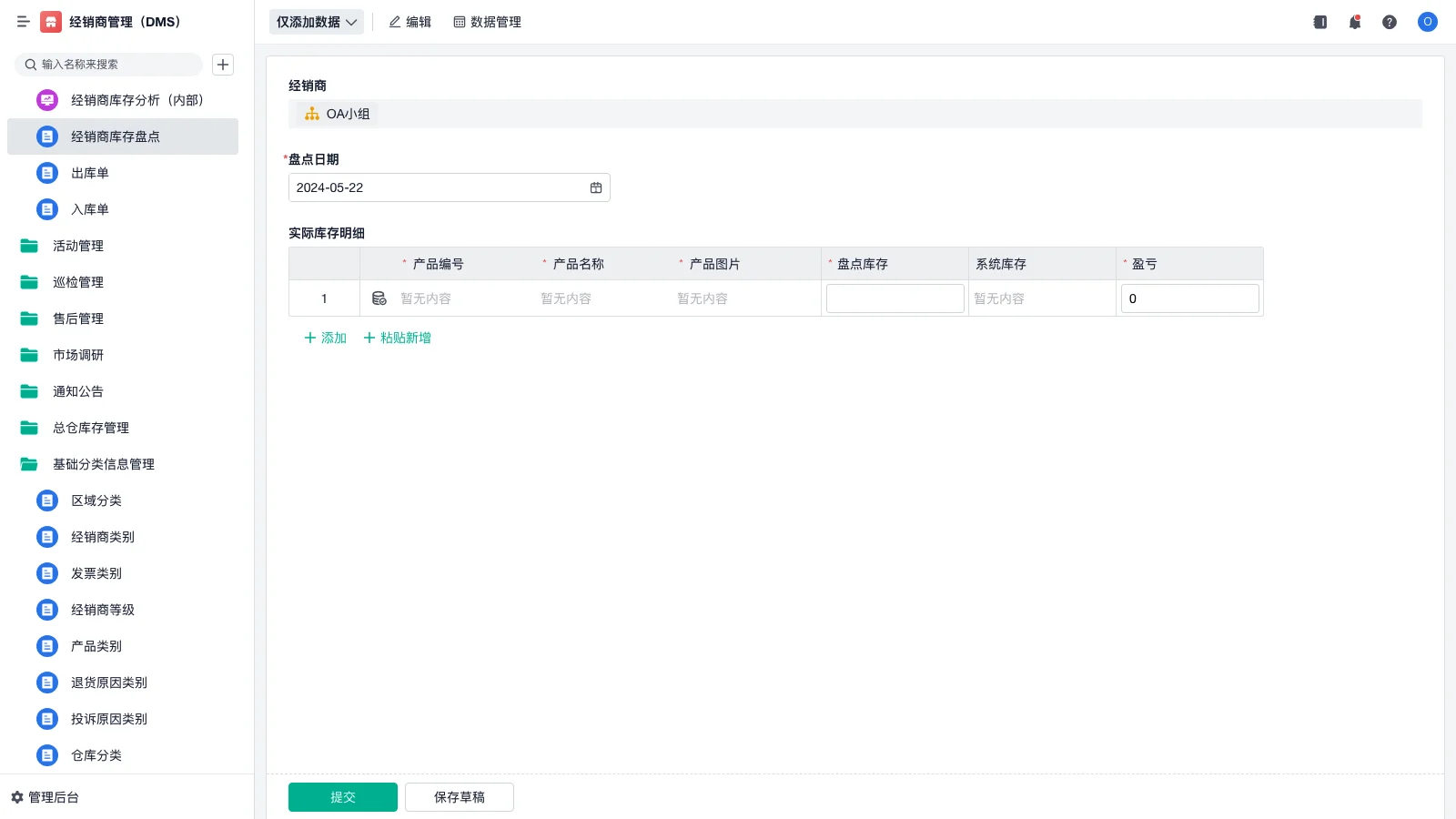Click the product selector icon in row 1
The height and width of the screenshot is (819, 1456).
tap(379, 298)
